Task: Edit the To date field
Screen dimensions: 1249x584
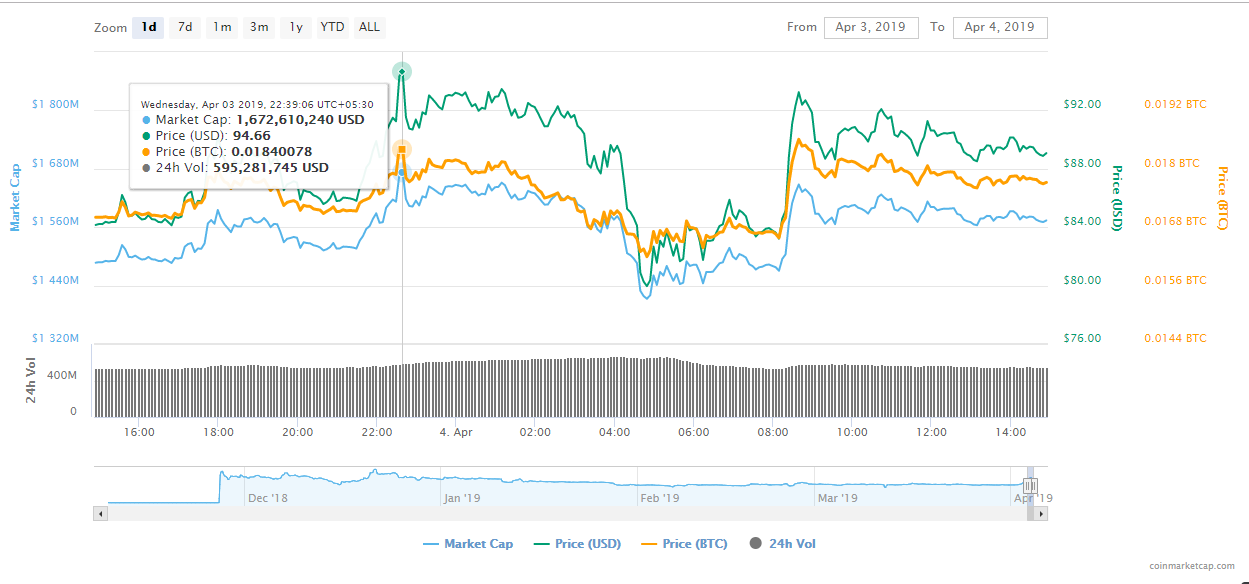Action: [x=1000, y=27]
